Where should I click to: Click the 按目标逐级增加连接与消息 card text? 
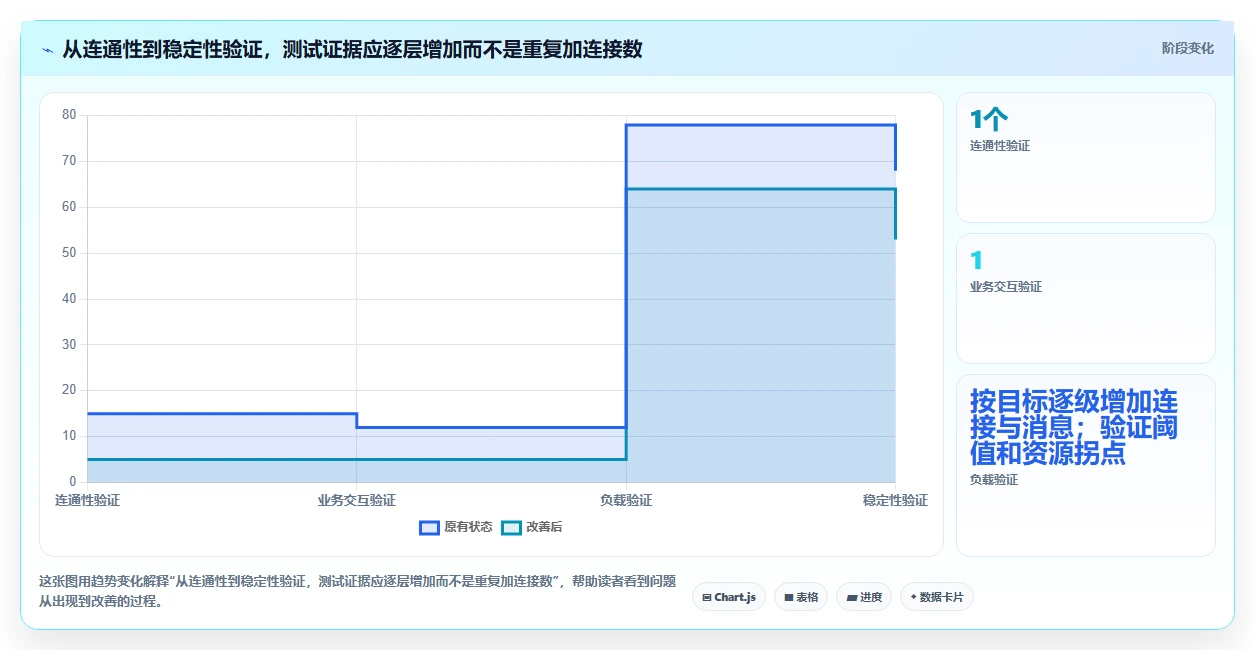pyautogui.click(x=1074, y=427)
